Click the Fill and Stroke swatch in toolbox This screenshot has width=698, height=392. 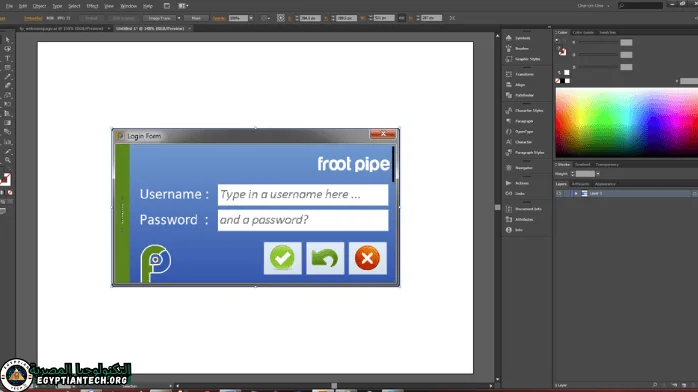click(x=5, y=179)
